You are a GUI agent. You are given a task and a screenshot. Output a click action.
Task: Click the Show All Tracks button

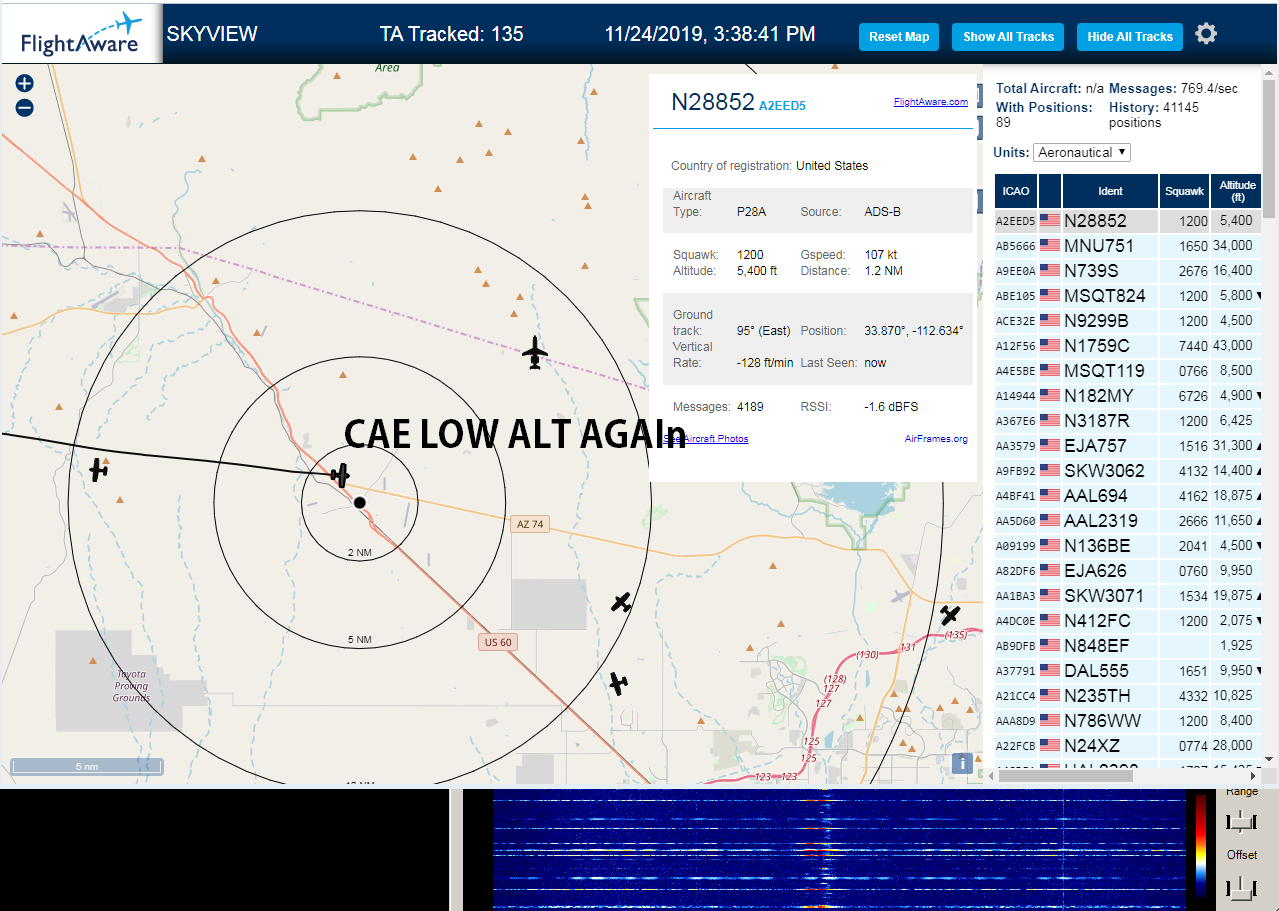[x=1008, y=37]
